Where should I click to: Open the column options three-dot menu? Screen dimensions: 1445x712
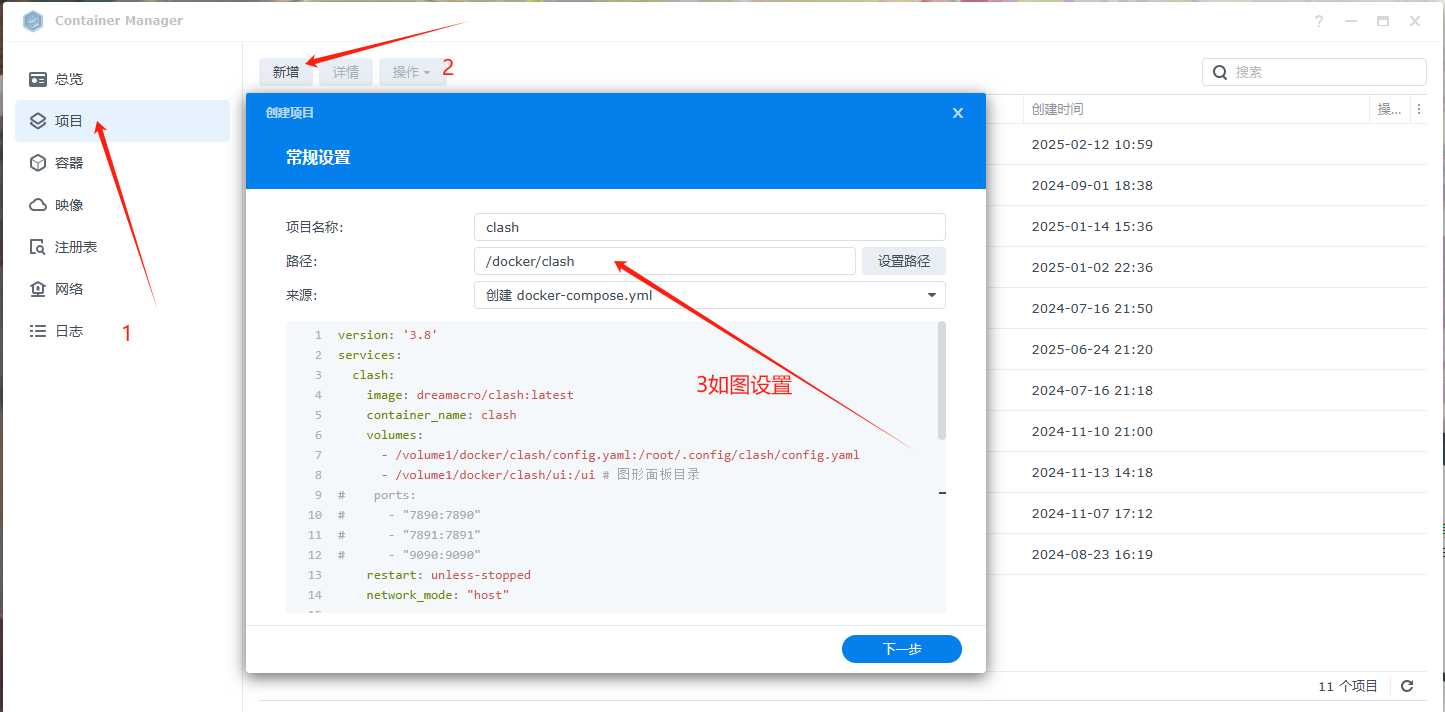pyautogui.click(x=1418, y=109)
